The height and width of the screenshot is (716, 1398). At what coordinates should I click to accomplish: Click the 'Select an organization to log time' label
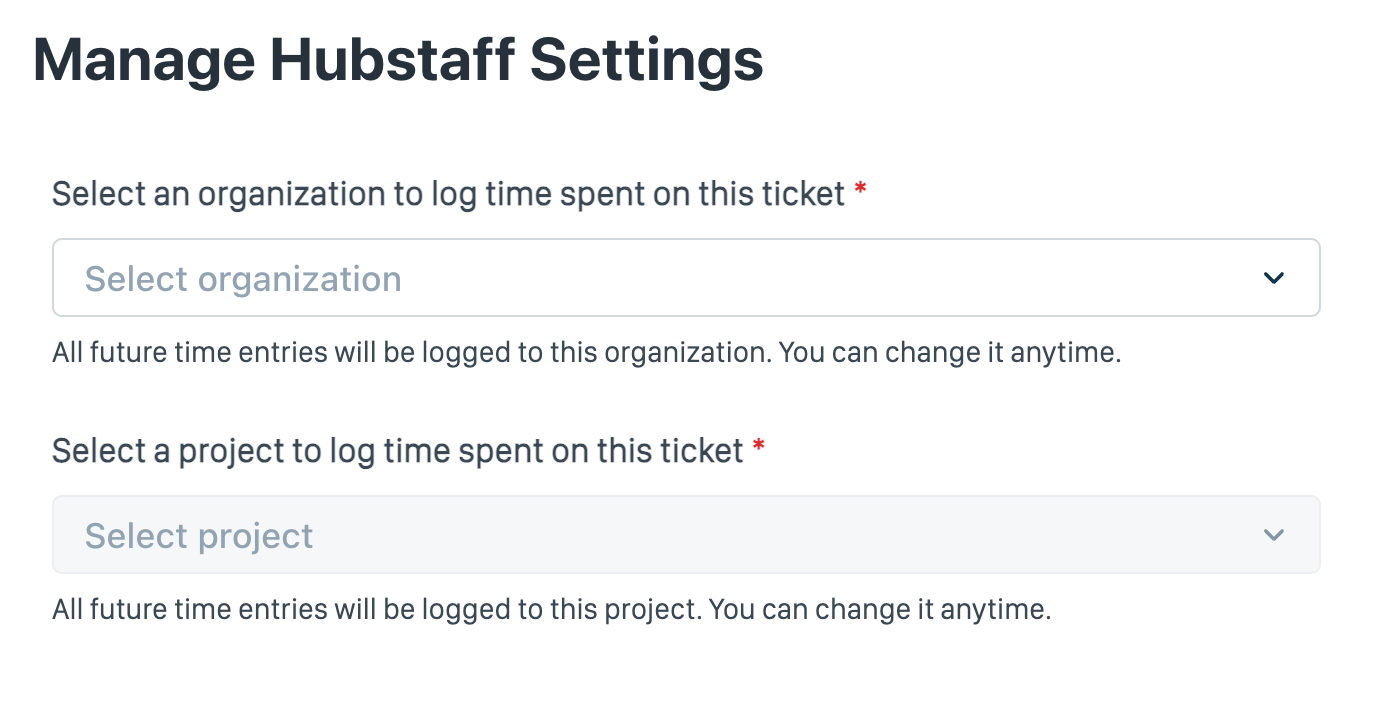448,193
